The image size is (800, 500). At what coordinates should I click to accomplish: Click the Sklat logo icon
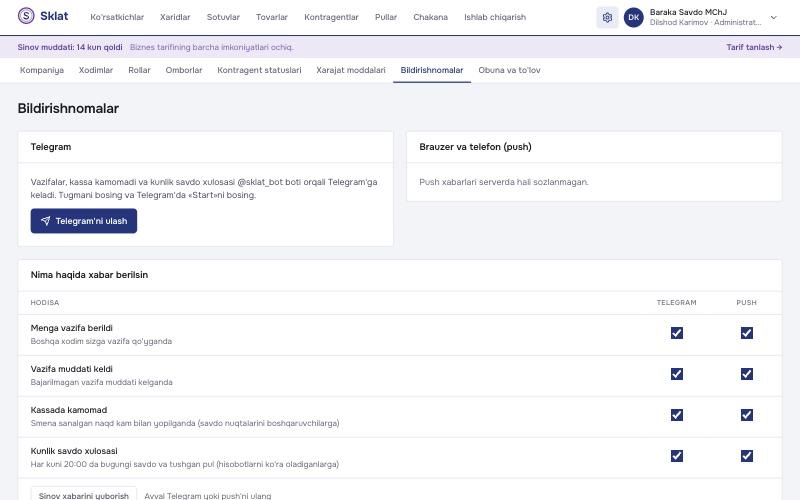[x=26, y=16]
